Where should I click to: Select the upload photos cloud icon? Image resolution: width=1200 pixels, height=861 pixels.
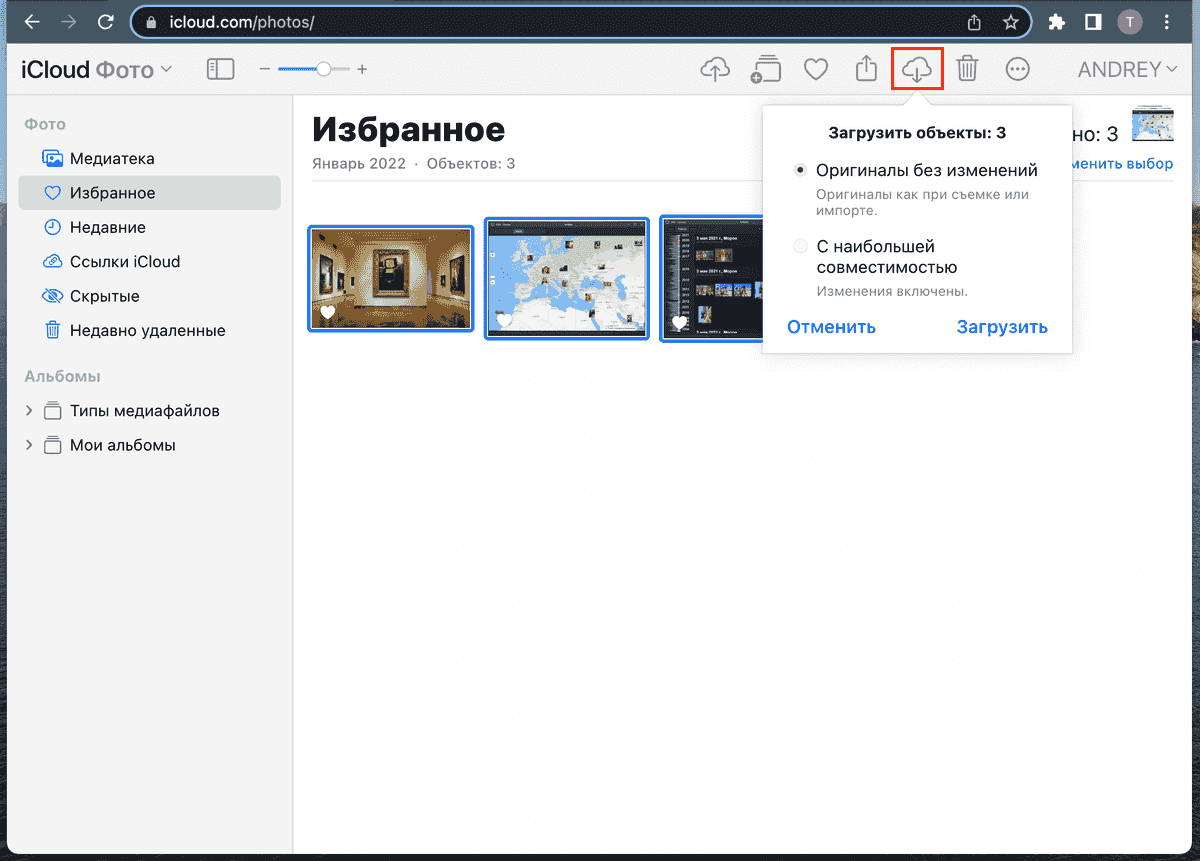click(x=715, y=69)
